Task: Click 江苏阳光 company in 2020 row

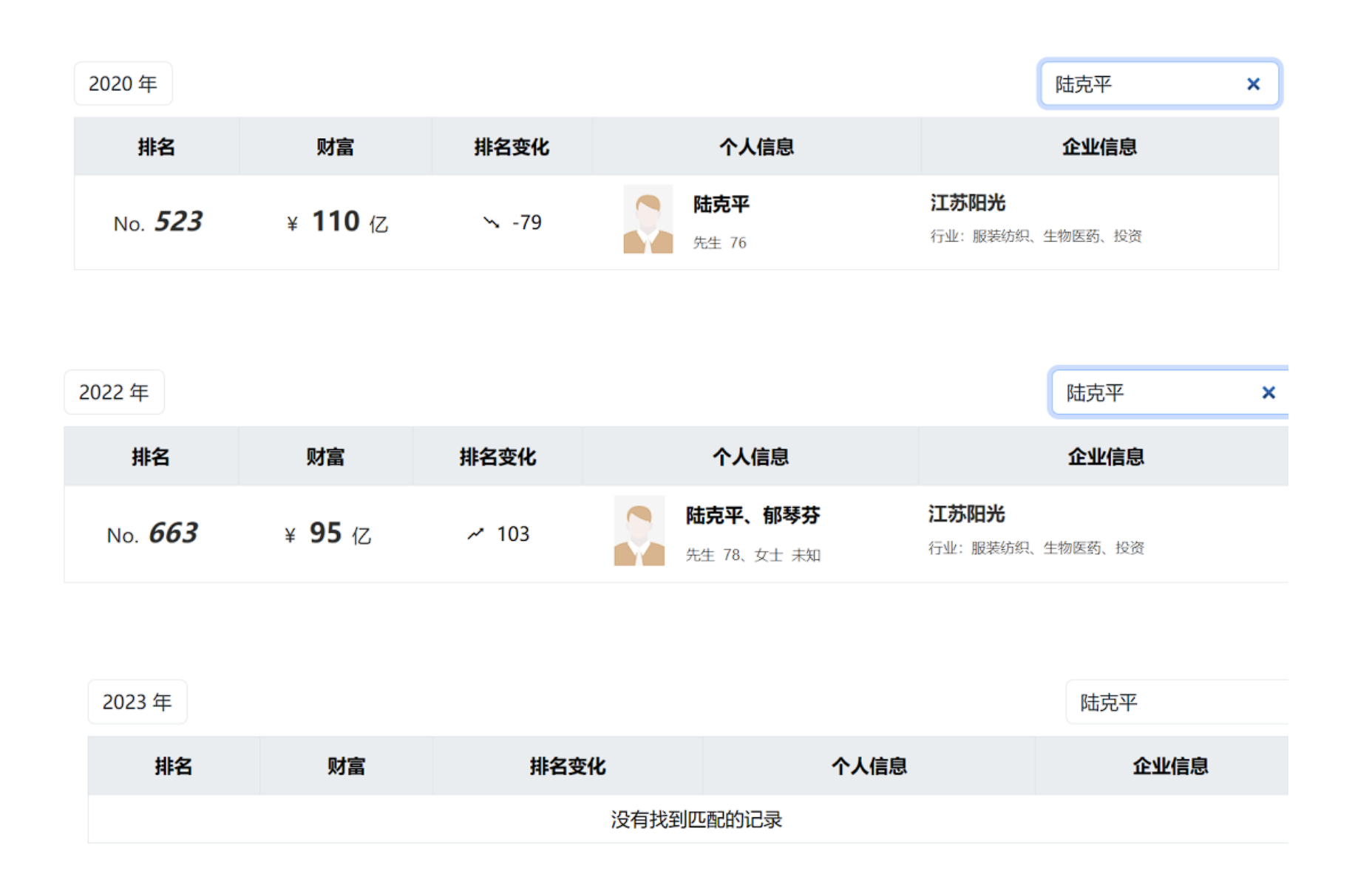Action: click(967, 202)
